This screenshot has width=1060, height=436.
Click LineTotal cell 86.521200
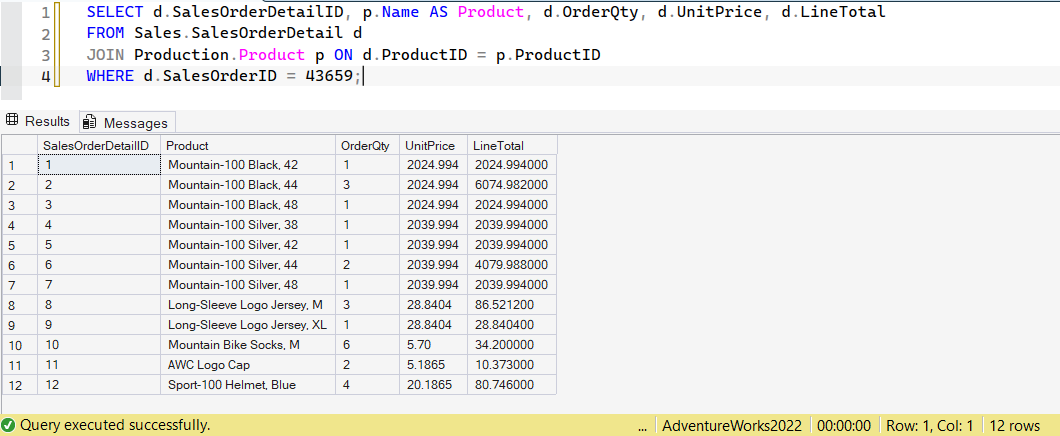point(512,305)
